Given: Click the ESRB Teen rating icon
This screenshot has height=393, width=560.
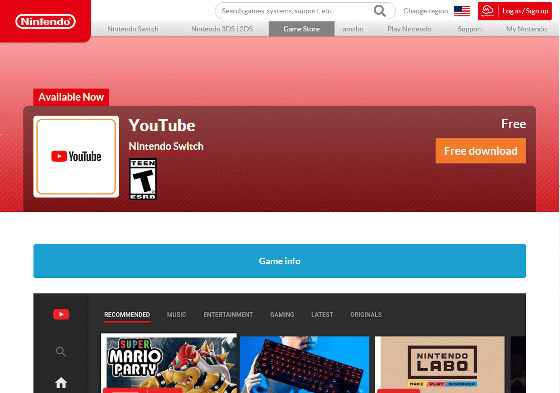Looking at the screenshot, I should pyautogui.click(x=143, y=179).
